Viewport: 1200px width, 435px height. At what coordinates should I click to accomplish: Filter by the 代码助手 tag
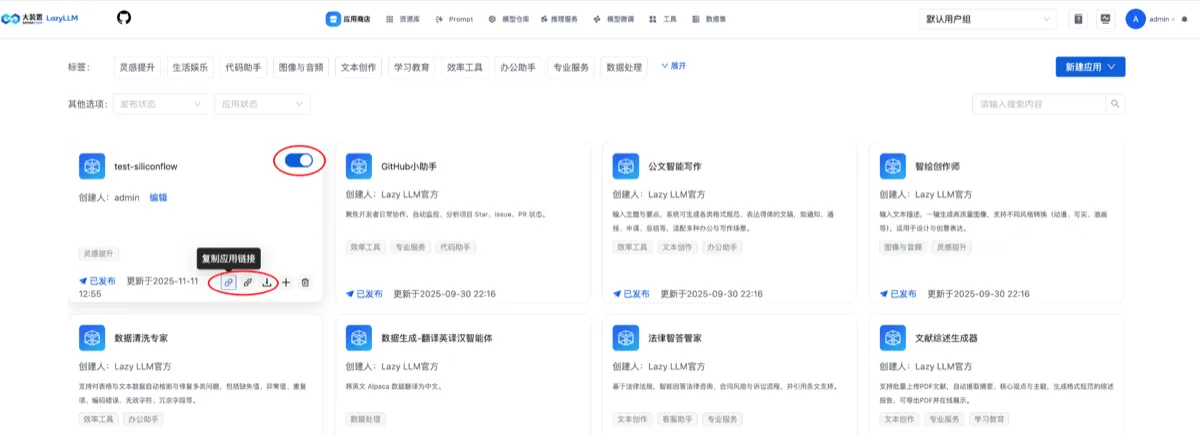click(244, 67)
